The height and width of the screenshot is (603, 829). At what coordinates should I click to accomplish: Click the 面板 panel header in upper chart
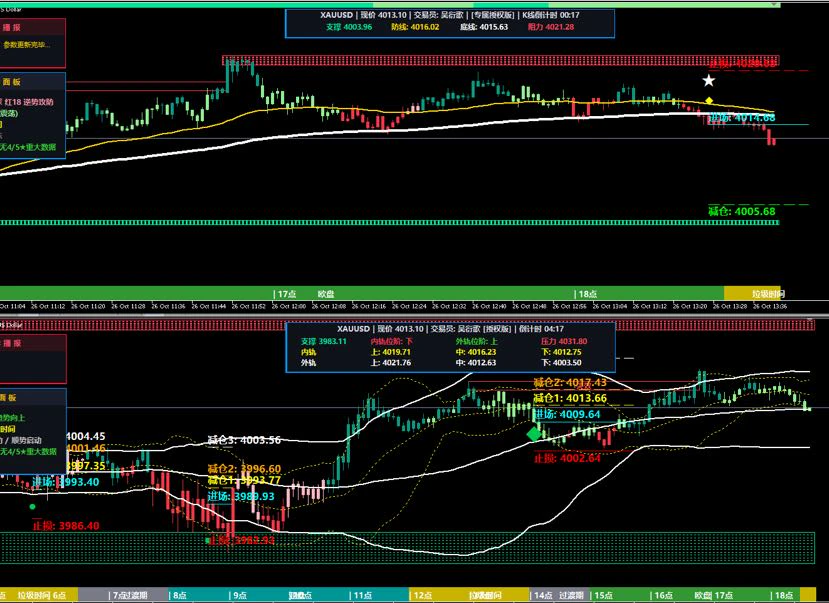12,82
